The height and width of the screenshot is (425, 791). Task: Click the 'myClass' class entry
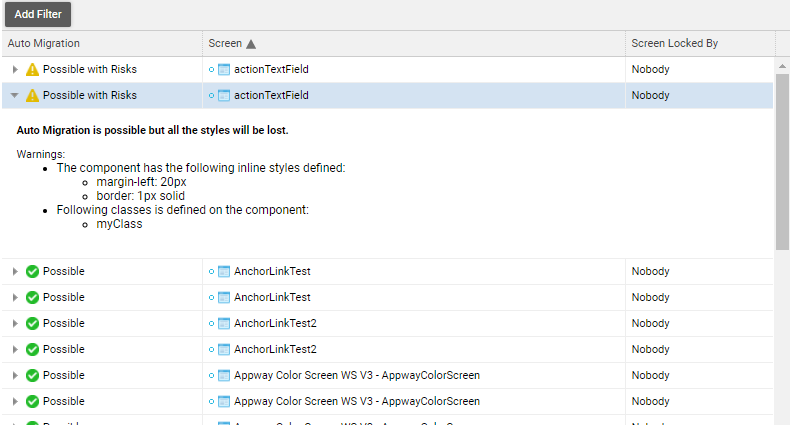coord(120,224)
